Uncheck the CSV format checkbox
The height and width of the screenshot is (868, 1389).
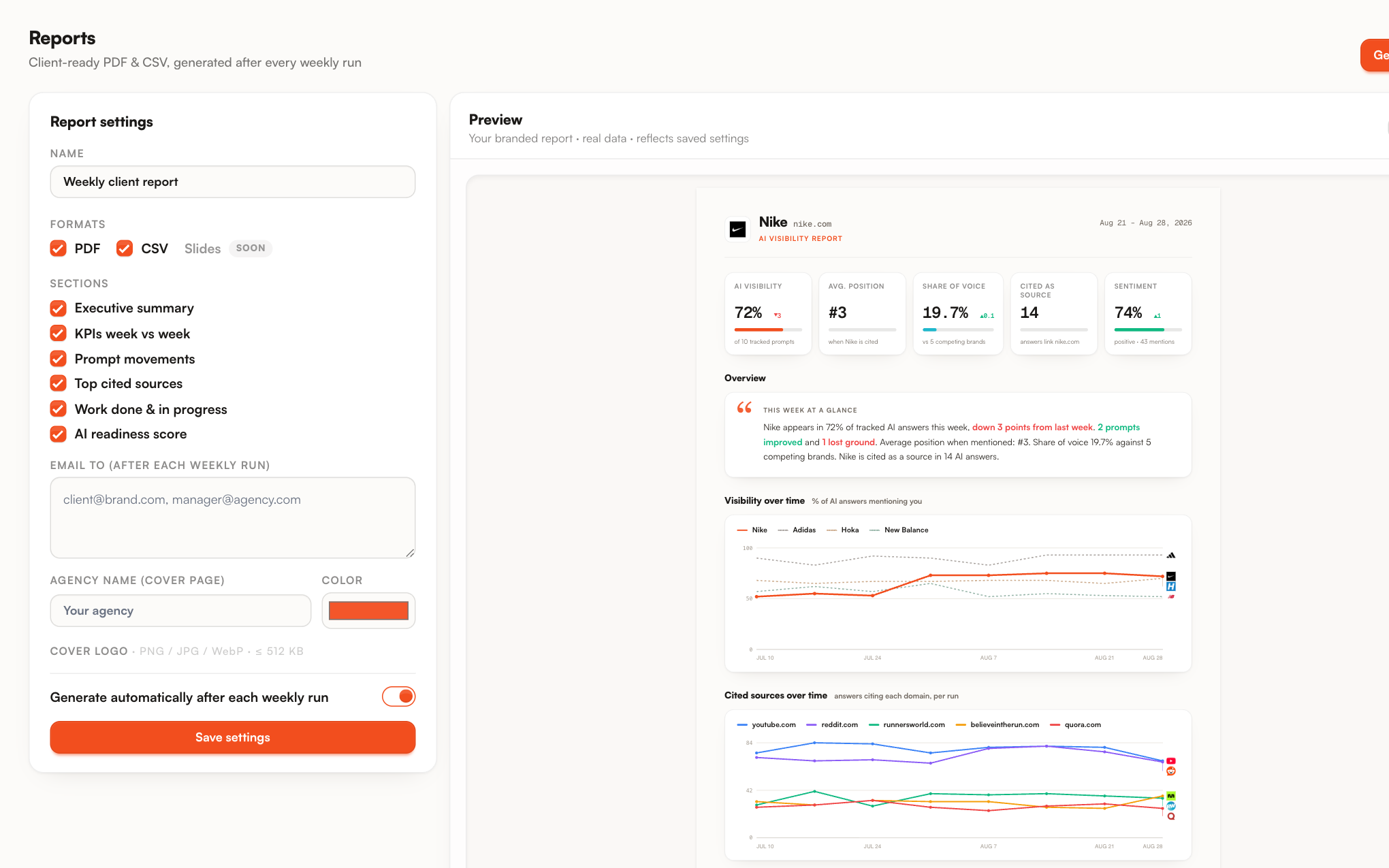[125, 248]
